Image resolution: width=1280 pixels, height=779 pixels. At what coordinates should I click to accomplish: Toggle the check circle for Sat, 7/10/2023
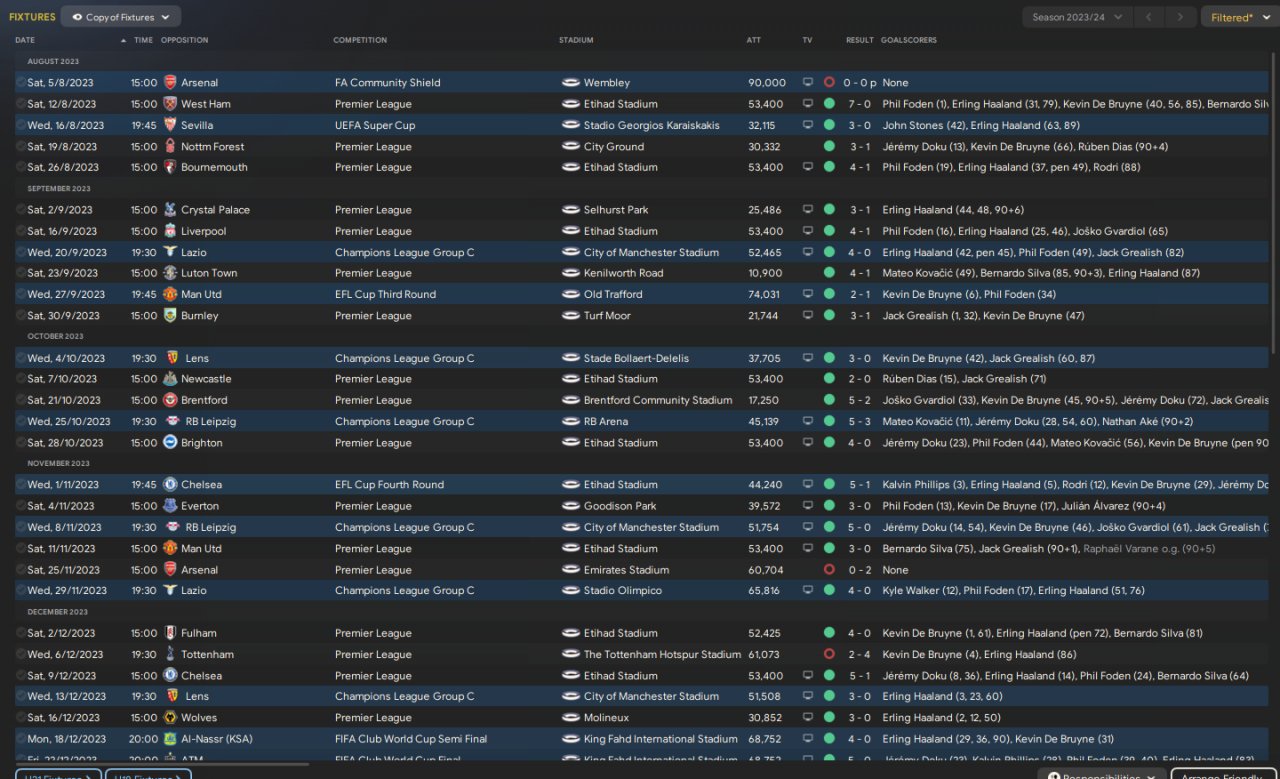point(21,379)
